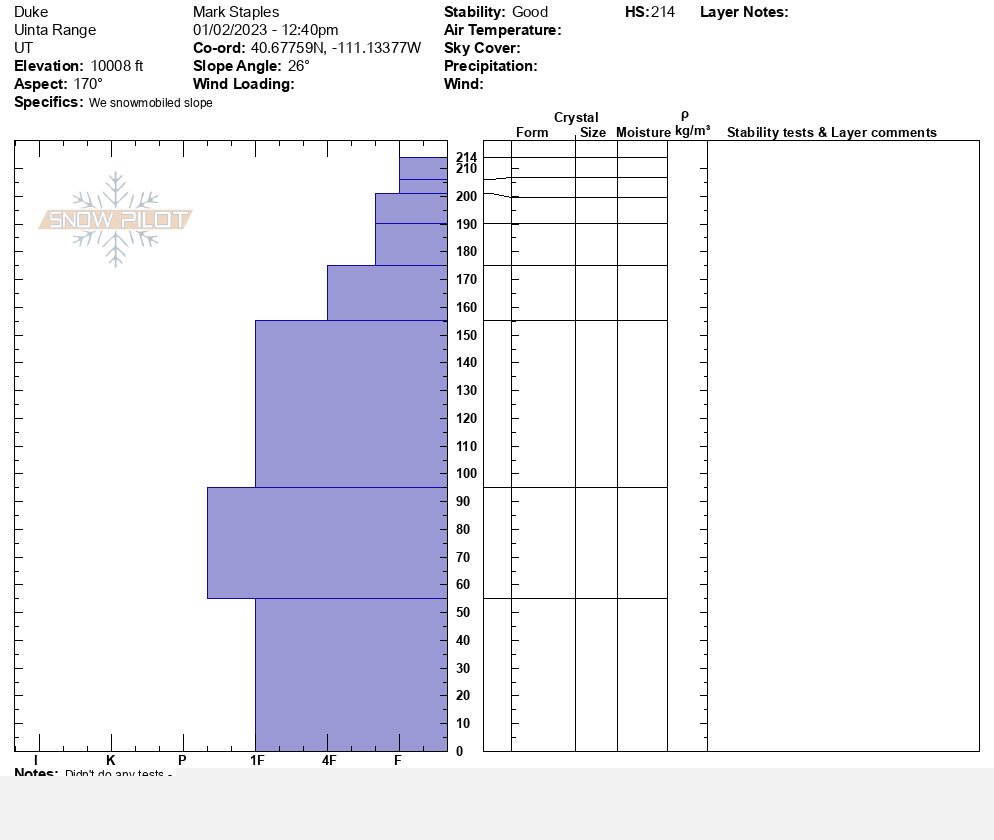The image size is (994, 840).
Task: Click the location name "Duke"
Action: 31,12
